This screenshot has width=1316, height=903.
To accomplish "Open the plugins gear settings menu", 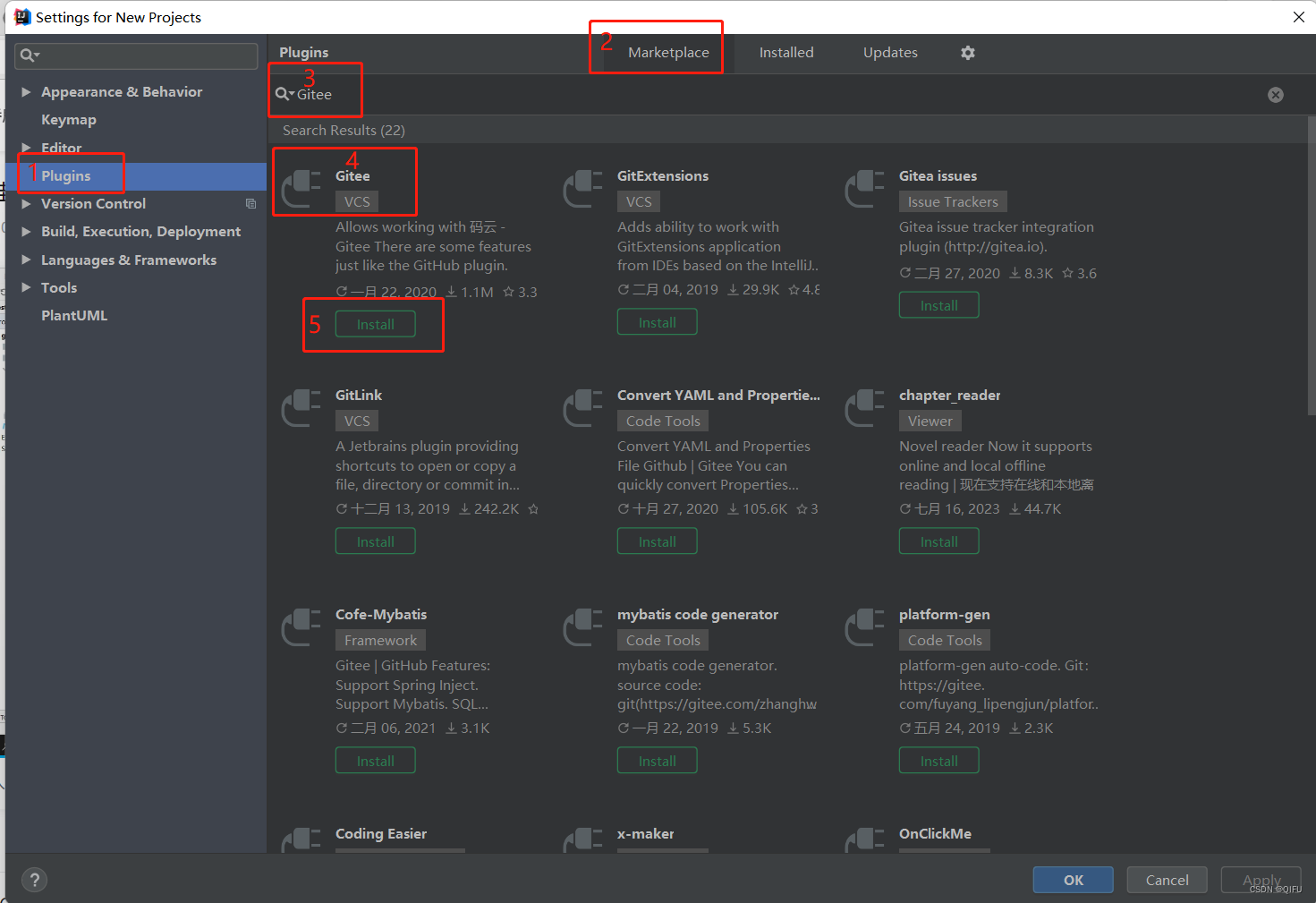I will [968, 53].
